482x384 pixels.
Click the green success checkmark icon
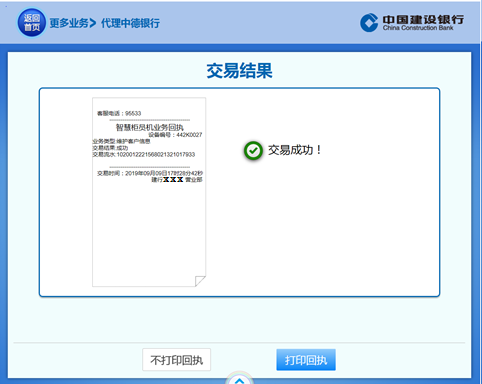253,151
